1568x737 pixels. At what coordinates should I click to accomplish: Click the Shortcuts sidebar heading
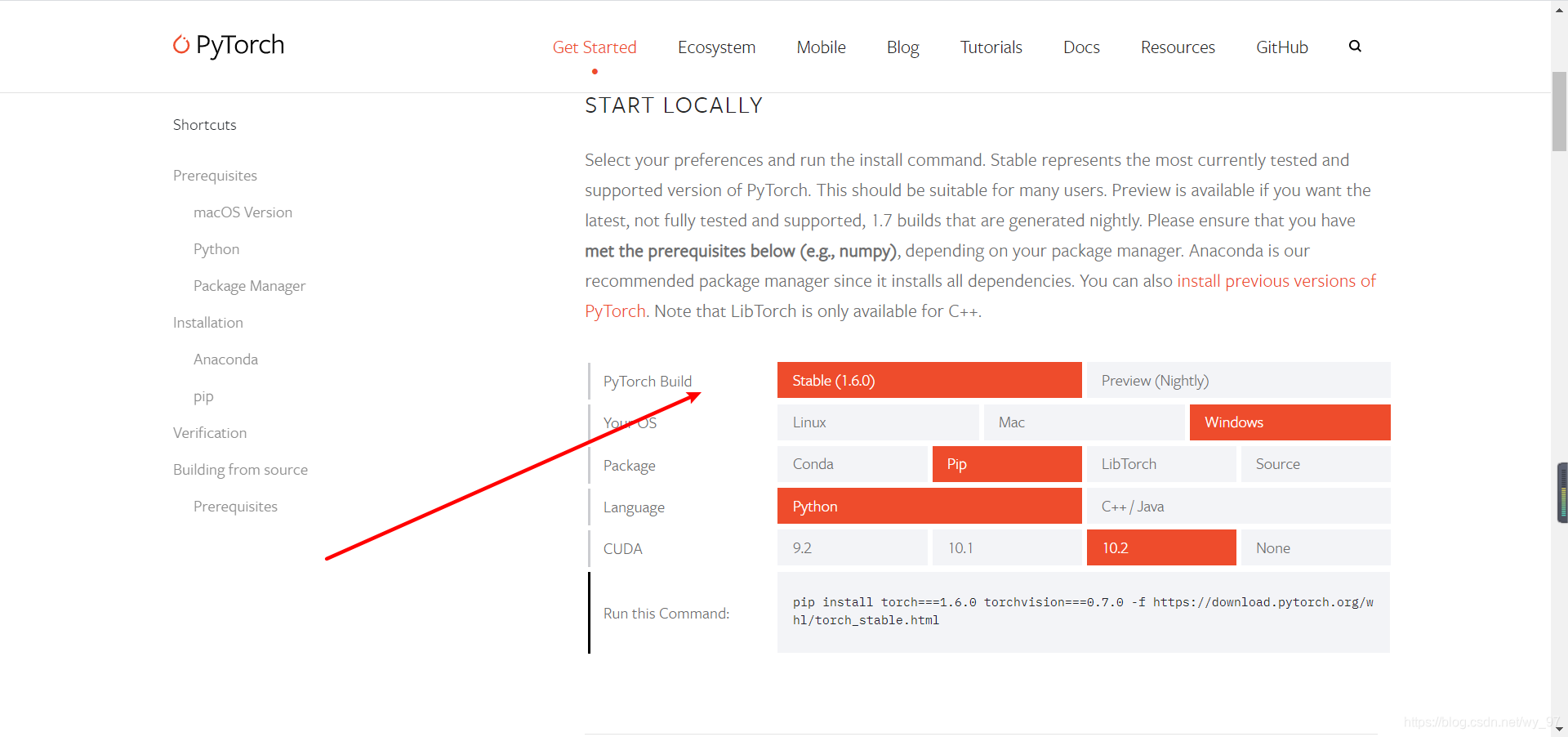coord(204,125)
